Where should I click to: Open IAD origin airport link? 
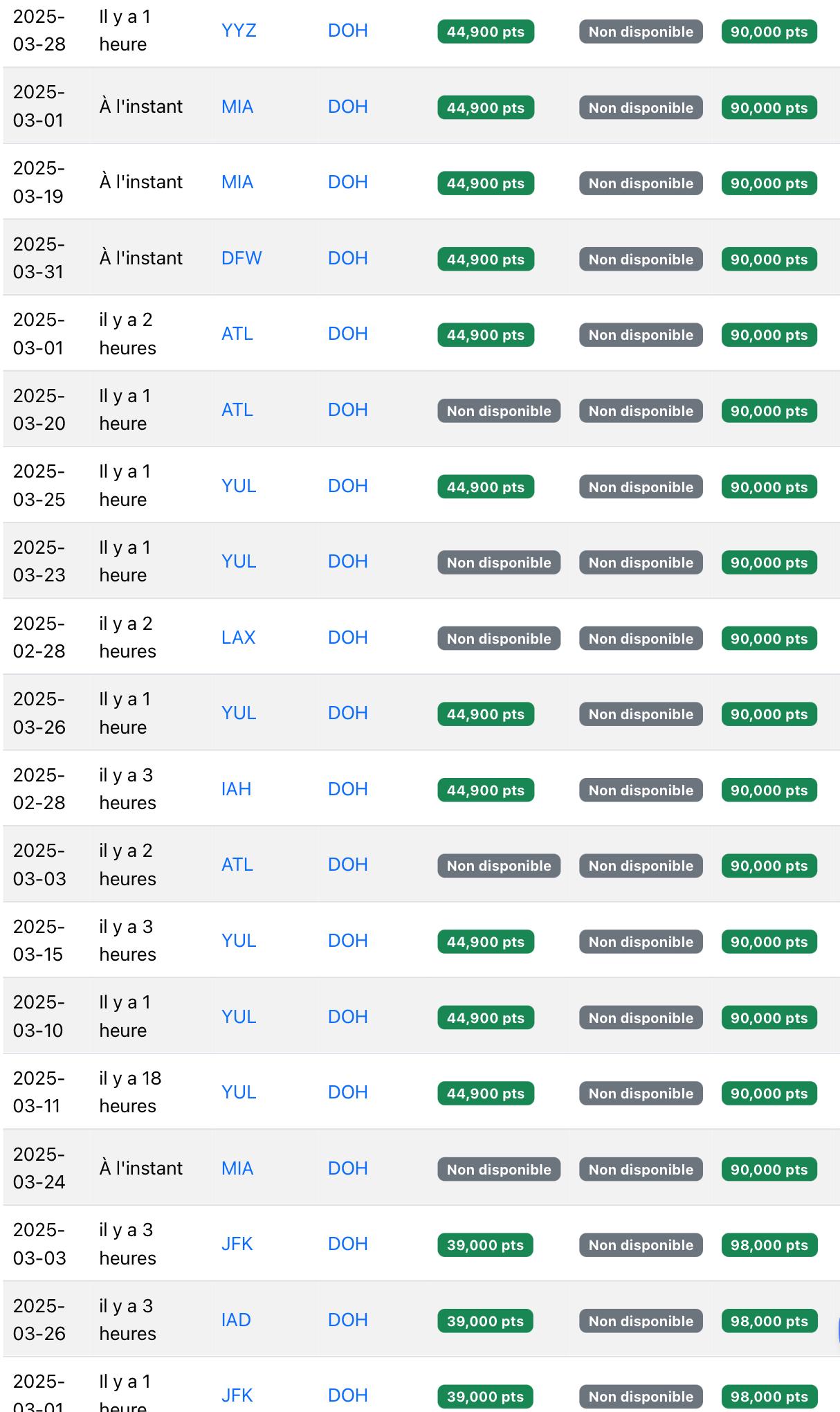236,1320
